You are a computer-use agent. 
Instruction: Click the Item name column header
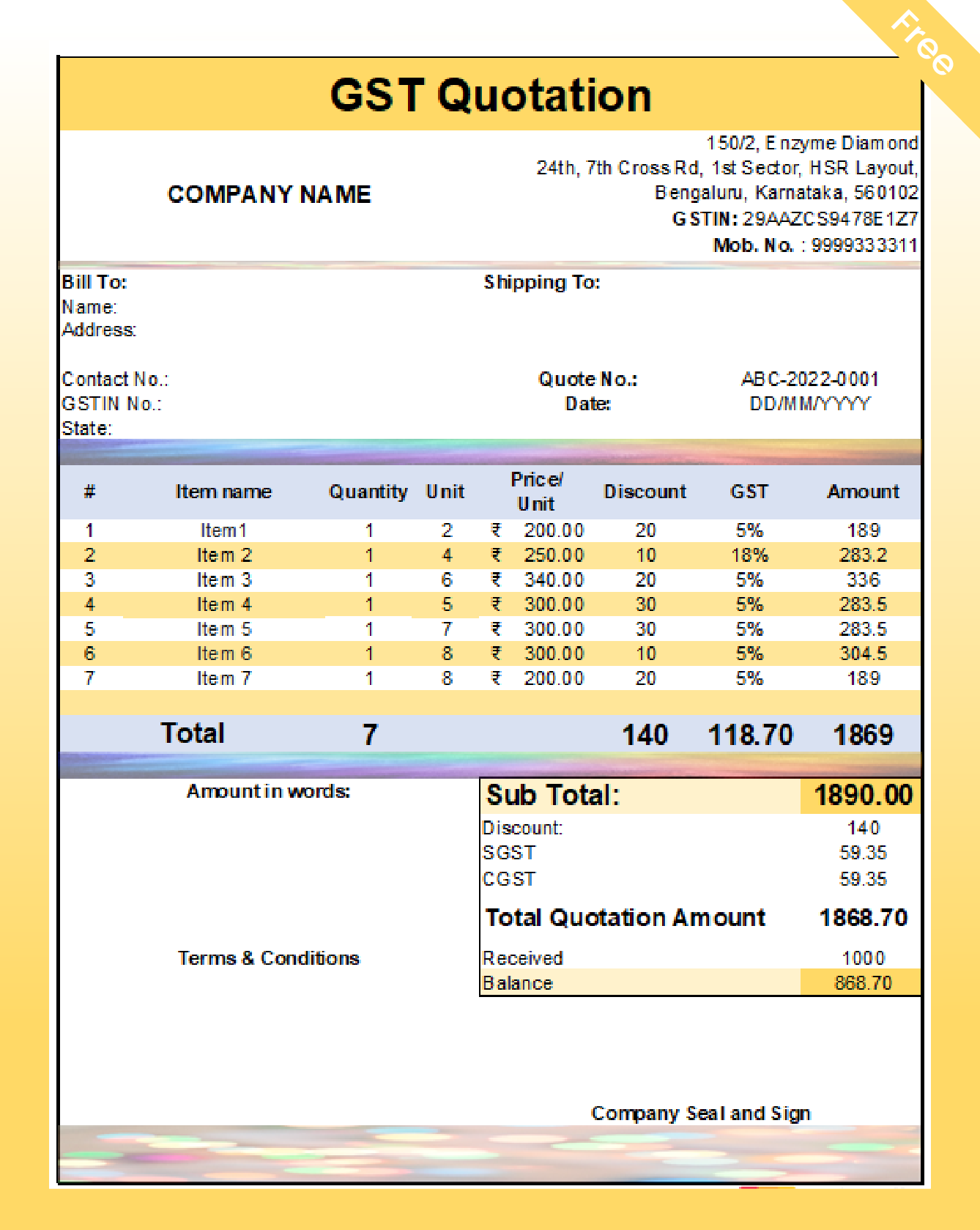point(223,492)
